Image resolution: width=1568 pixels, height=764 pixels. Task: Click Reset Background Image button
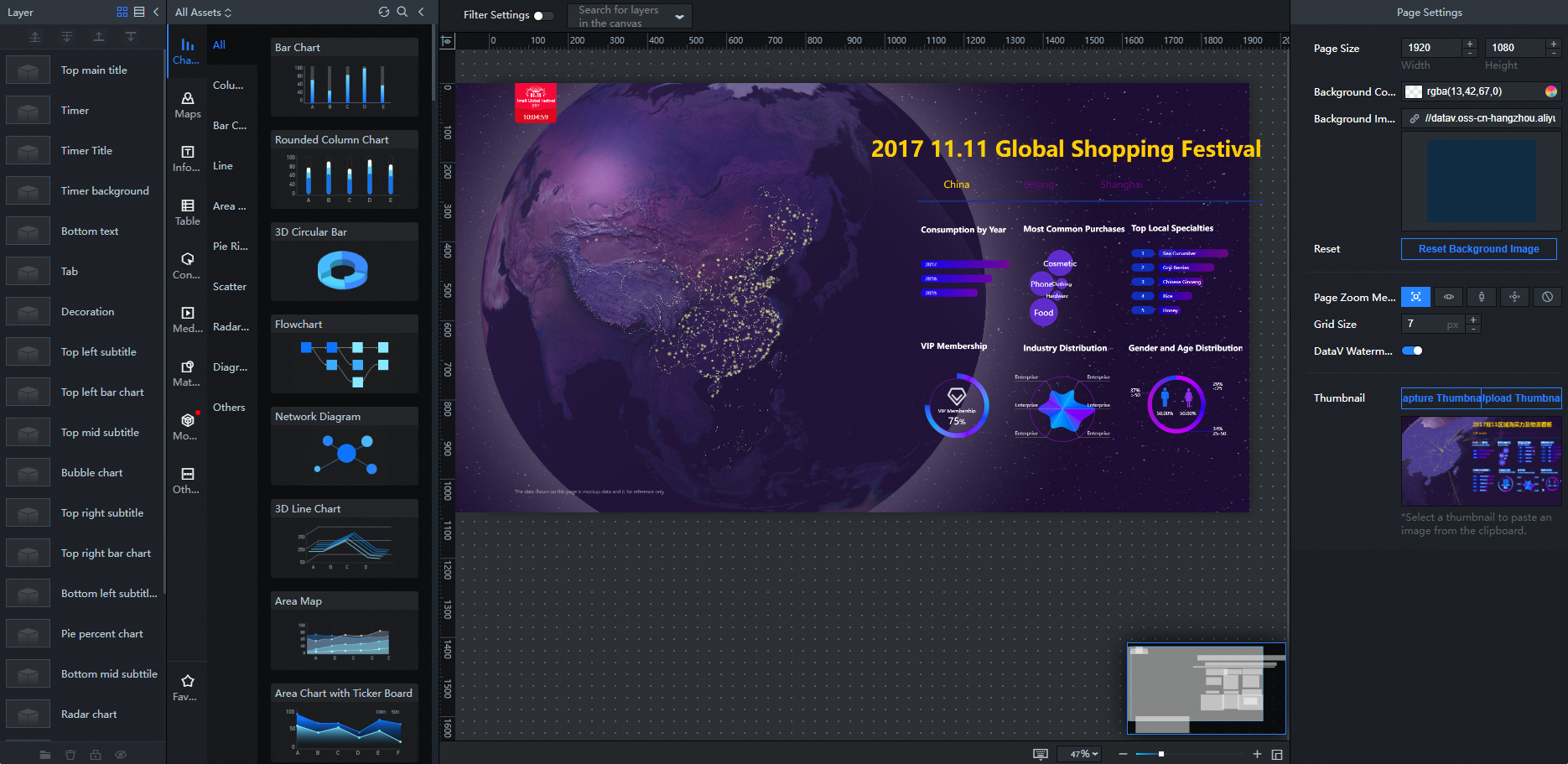[x=1478, y=249]
